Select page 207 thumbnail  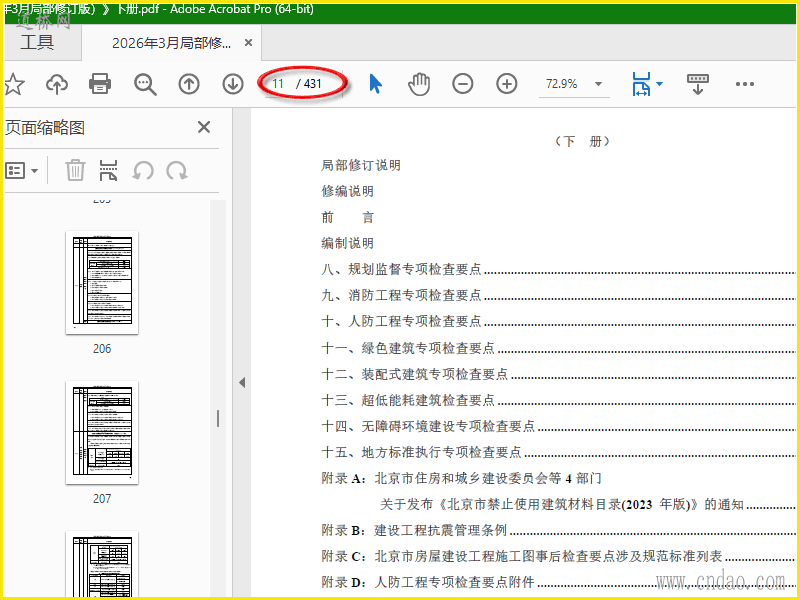coord(102,433)
